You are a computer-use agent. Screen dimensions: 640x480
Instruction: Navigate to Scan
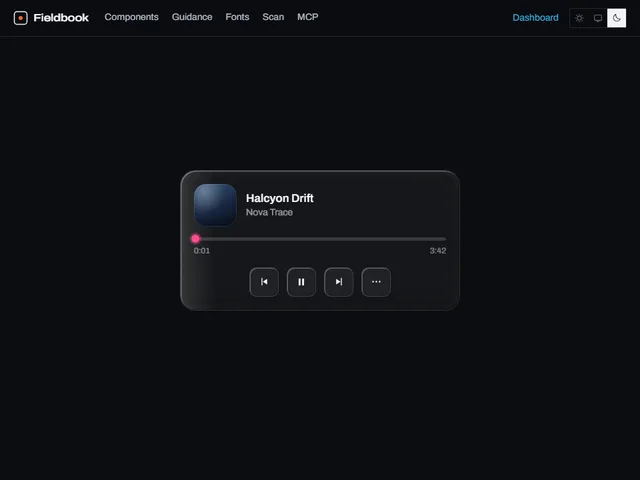(x=273, y=17)
